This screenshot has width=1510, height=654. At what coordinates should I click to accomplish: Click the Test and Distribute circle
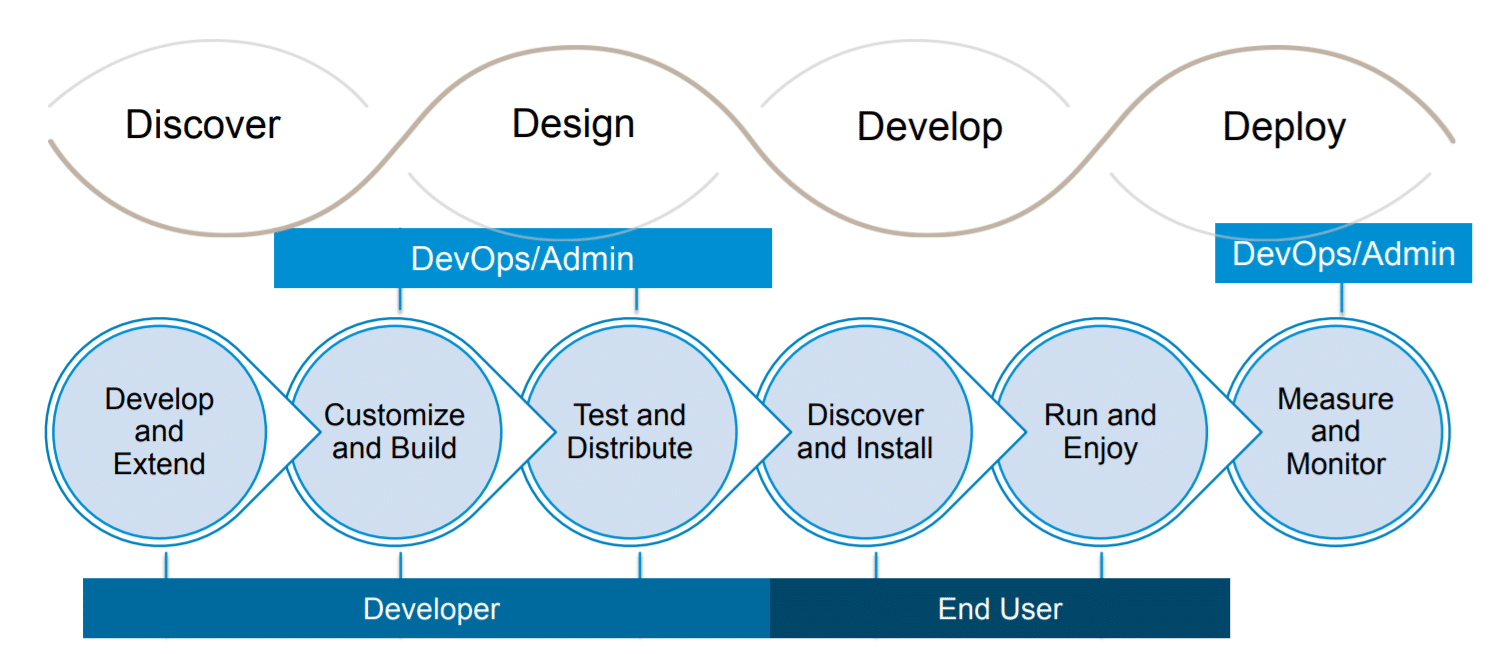click(x=629, y=432)
